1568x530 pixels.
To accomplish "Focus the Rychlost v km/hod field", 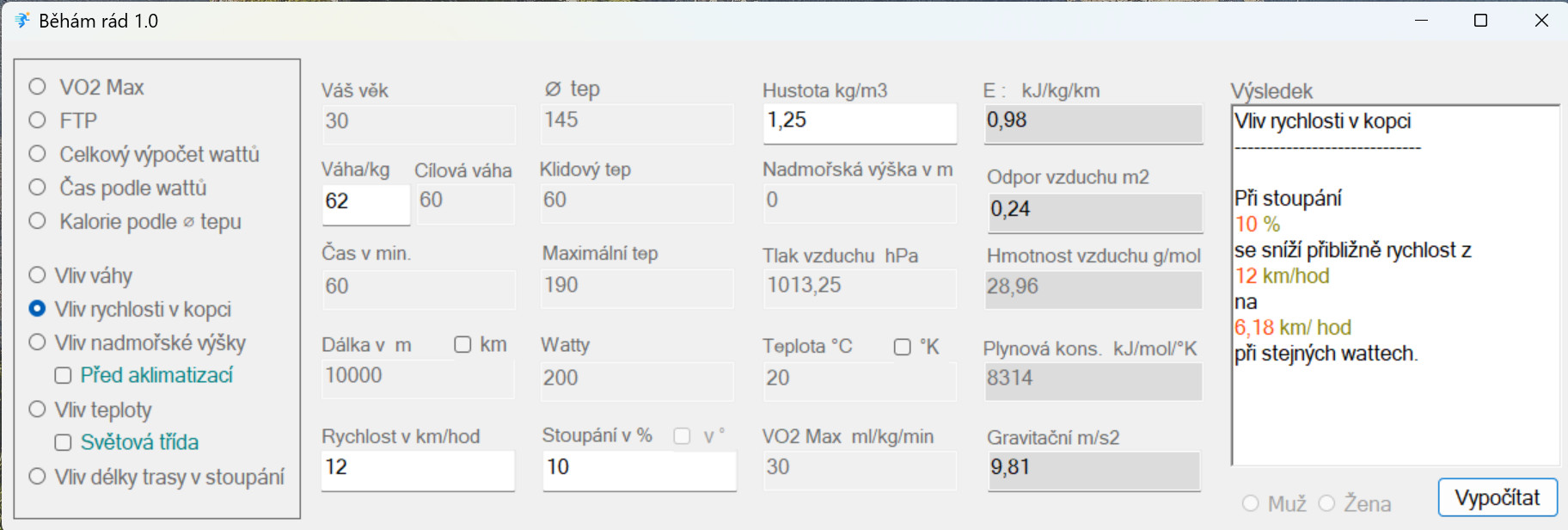I will [x=417, y=468].
